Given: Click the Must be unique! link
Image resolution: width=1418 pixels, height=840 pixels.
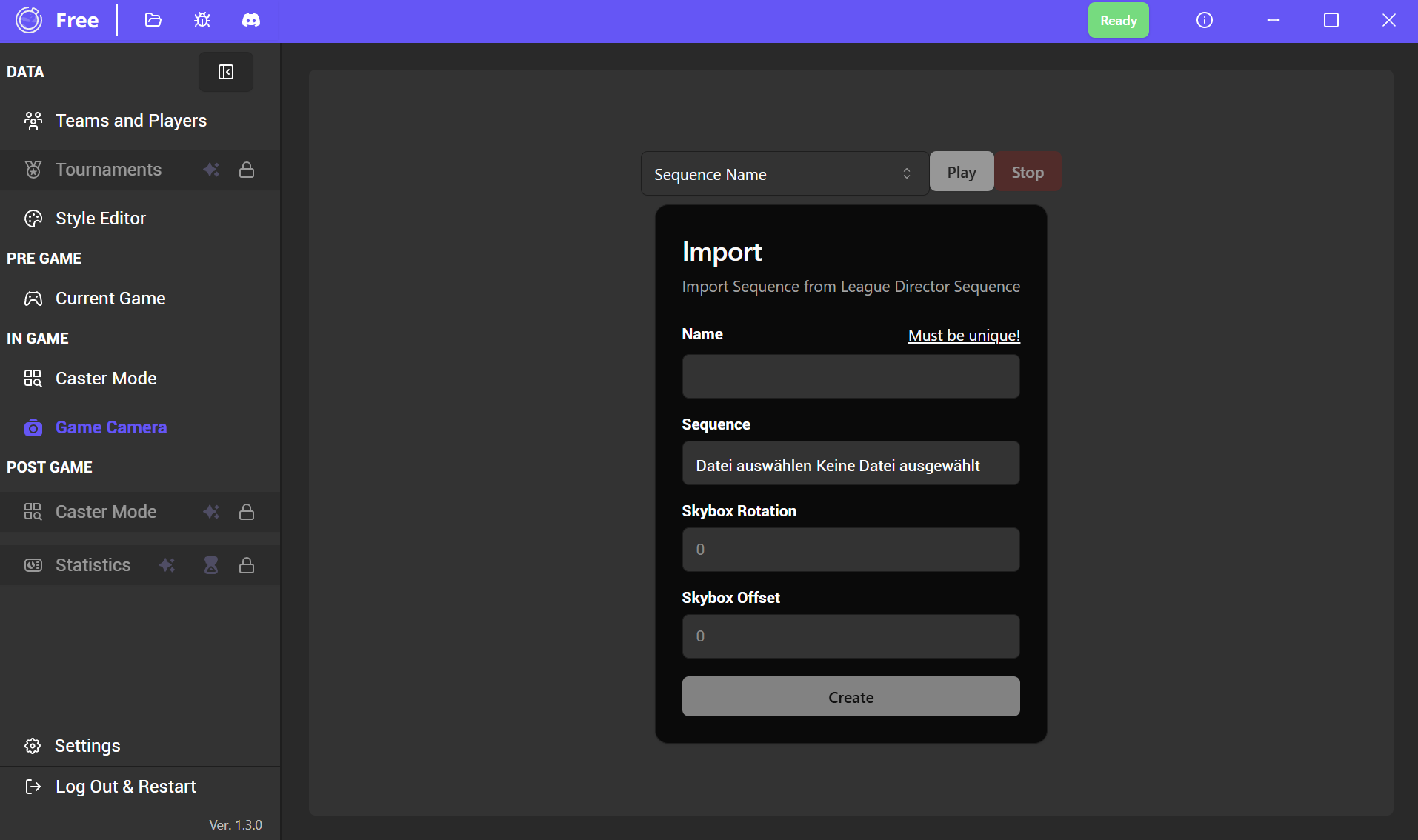Looking at the screenshot, I should pos(964,336).
